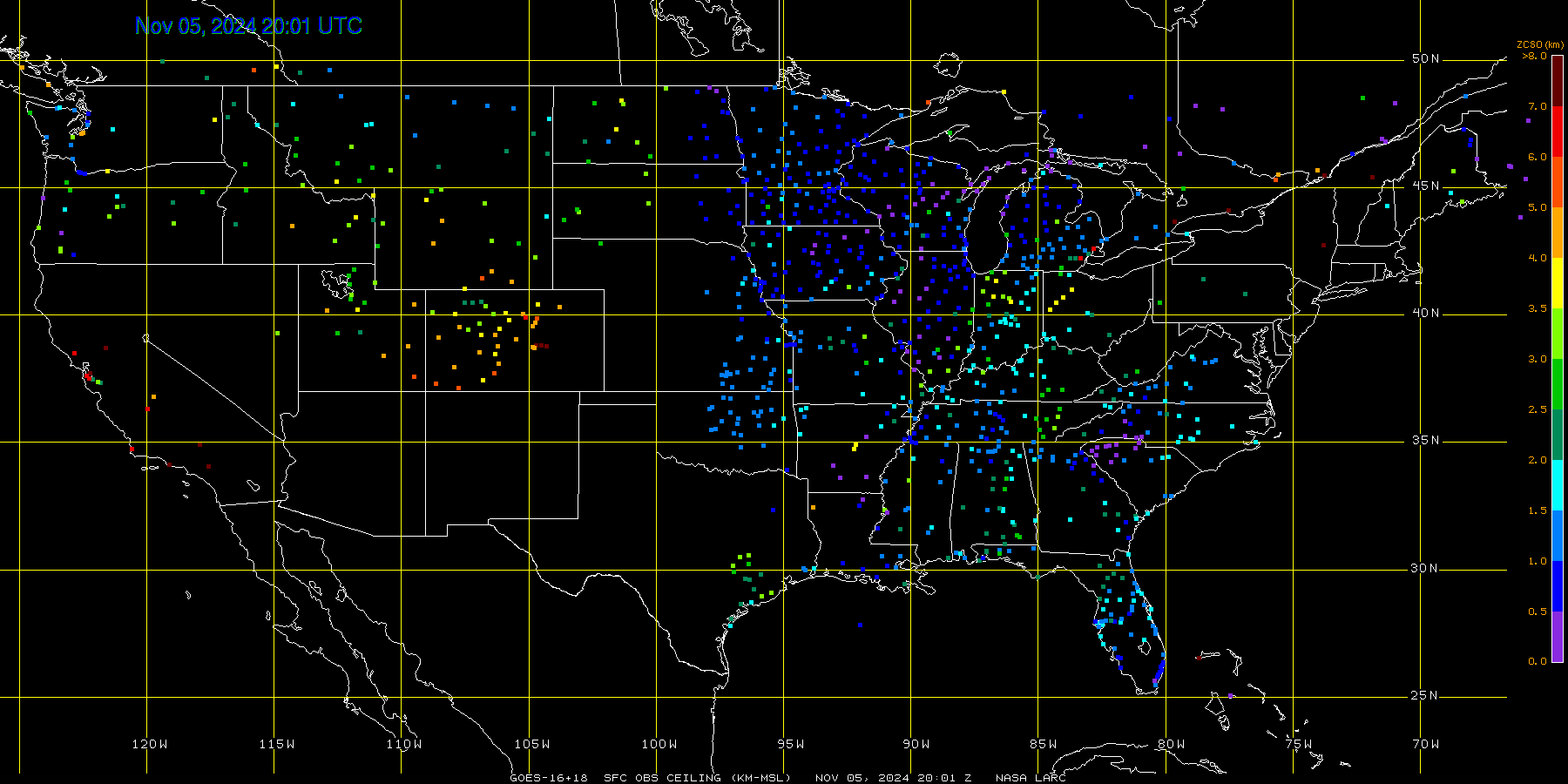
Task: Click the '80 W' longitude label
Action: (x=1172, y=744)
